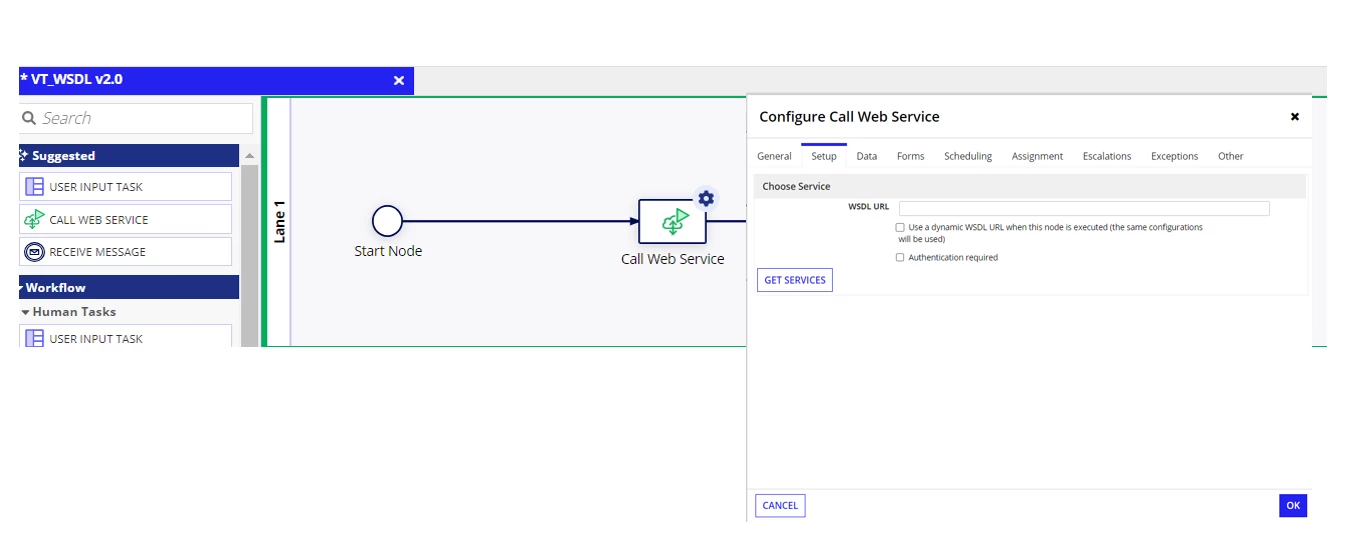Screen dimensions: 1350x556
Task: Go to the Exceptions tab
Action: point(1174,156)
